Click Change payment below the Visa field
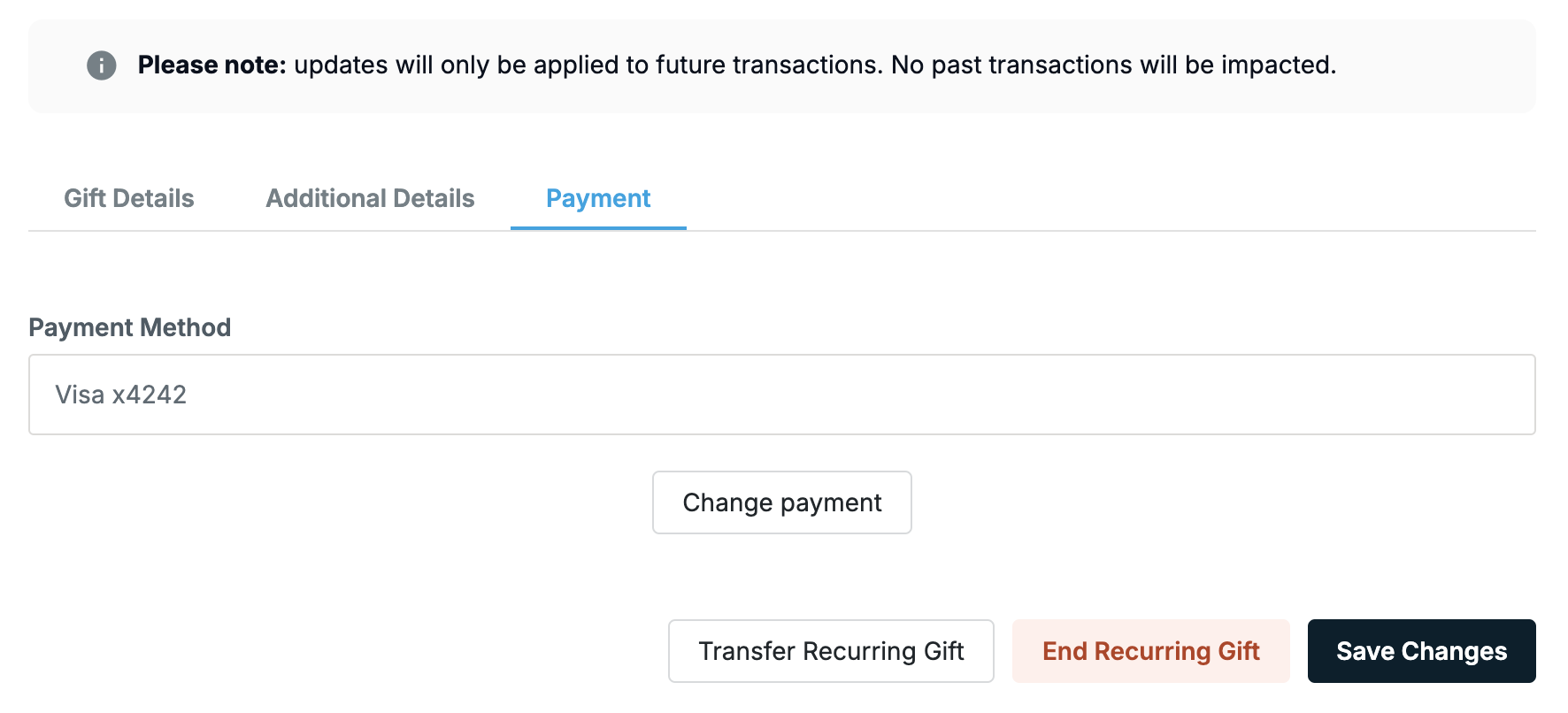The height and width of the screenshot is (713, 1568). [x=782, y=502]
